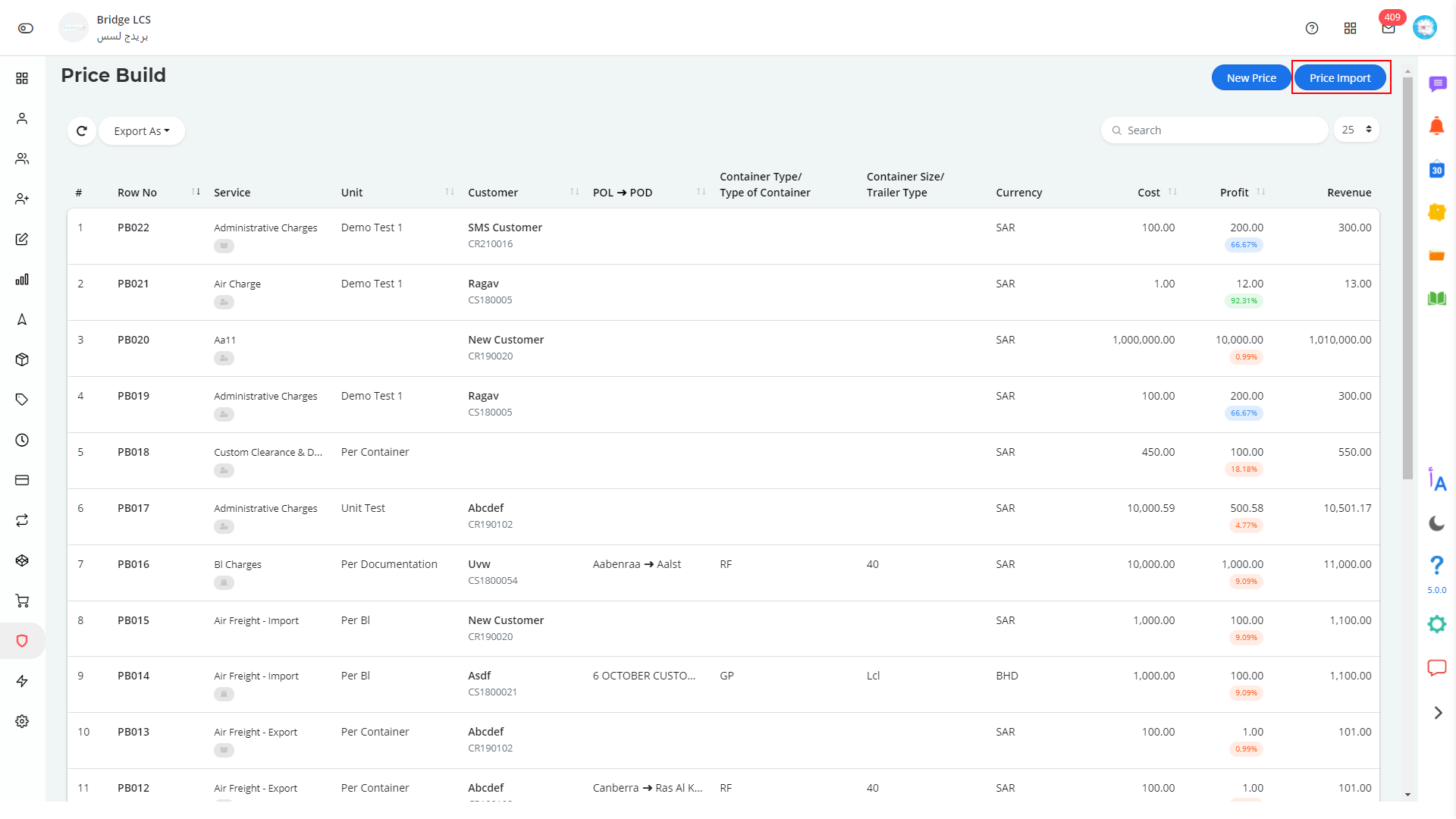The height and width of the screenshot is (819, 1456).
Task: Click the New Price button
Action: point(1251,77)
